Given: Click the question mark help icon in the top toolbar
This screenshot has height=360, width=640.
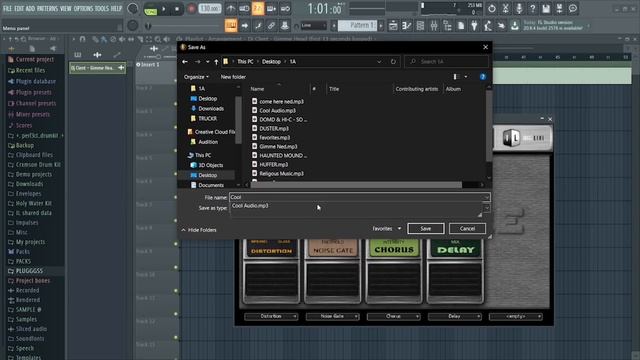Looking at the screenshot, I should click(532, 9).
